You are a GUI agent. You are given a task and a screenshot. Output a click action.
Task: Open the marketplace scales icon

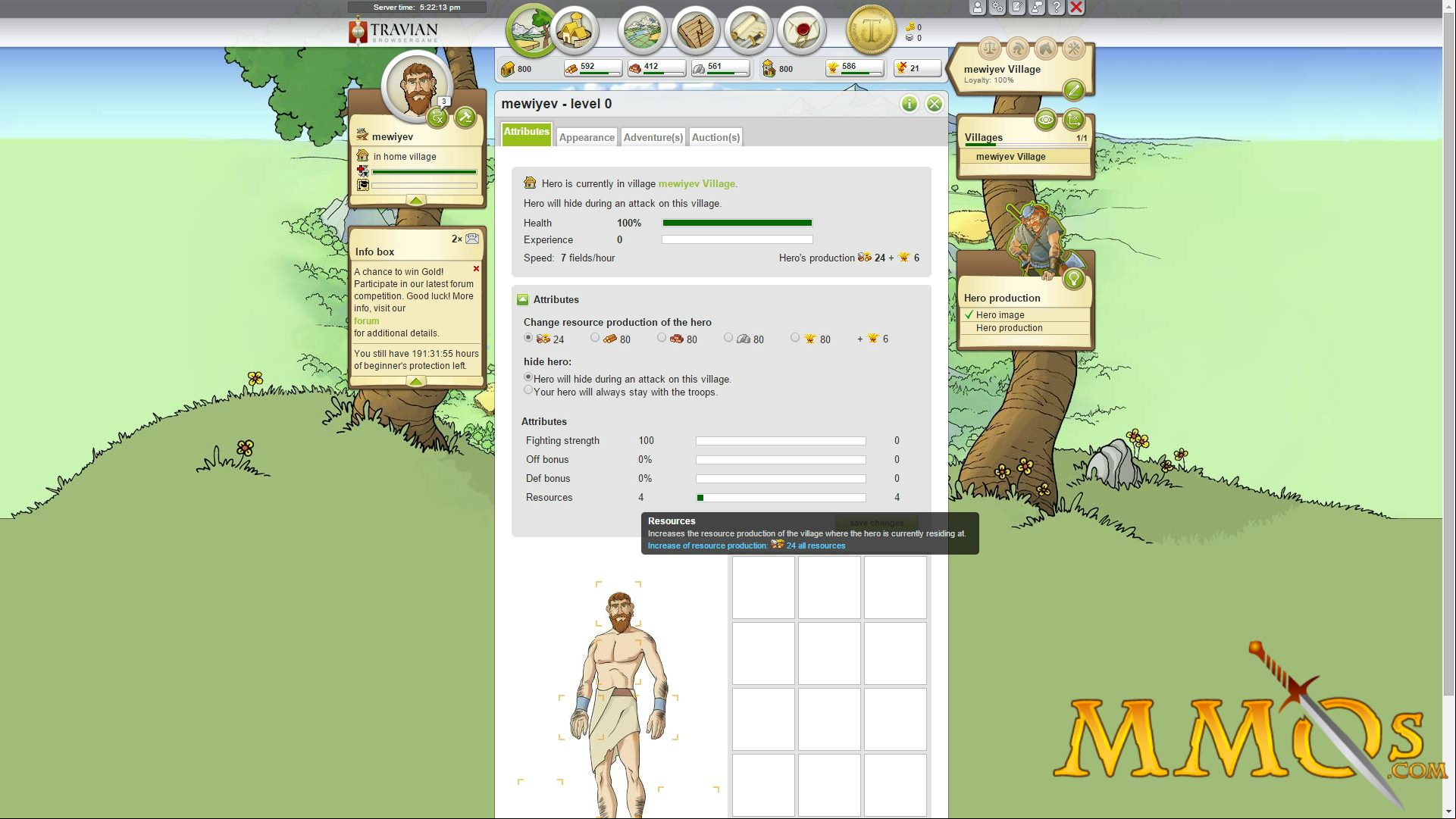[989, 49]
